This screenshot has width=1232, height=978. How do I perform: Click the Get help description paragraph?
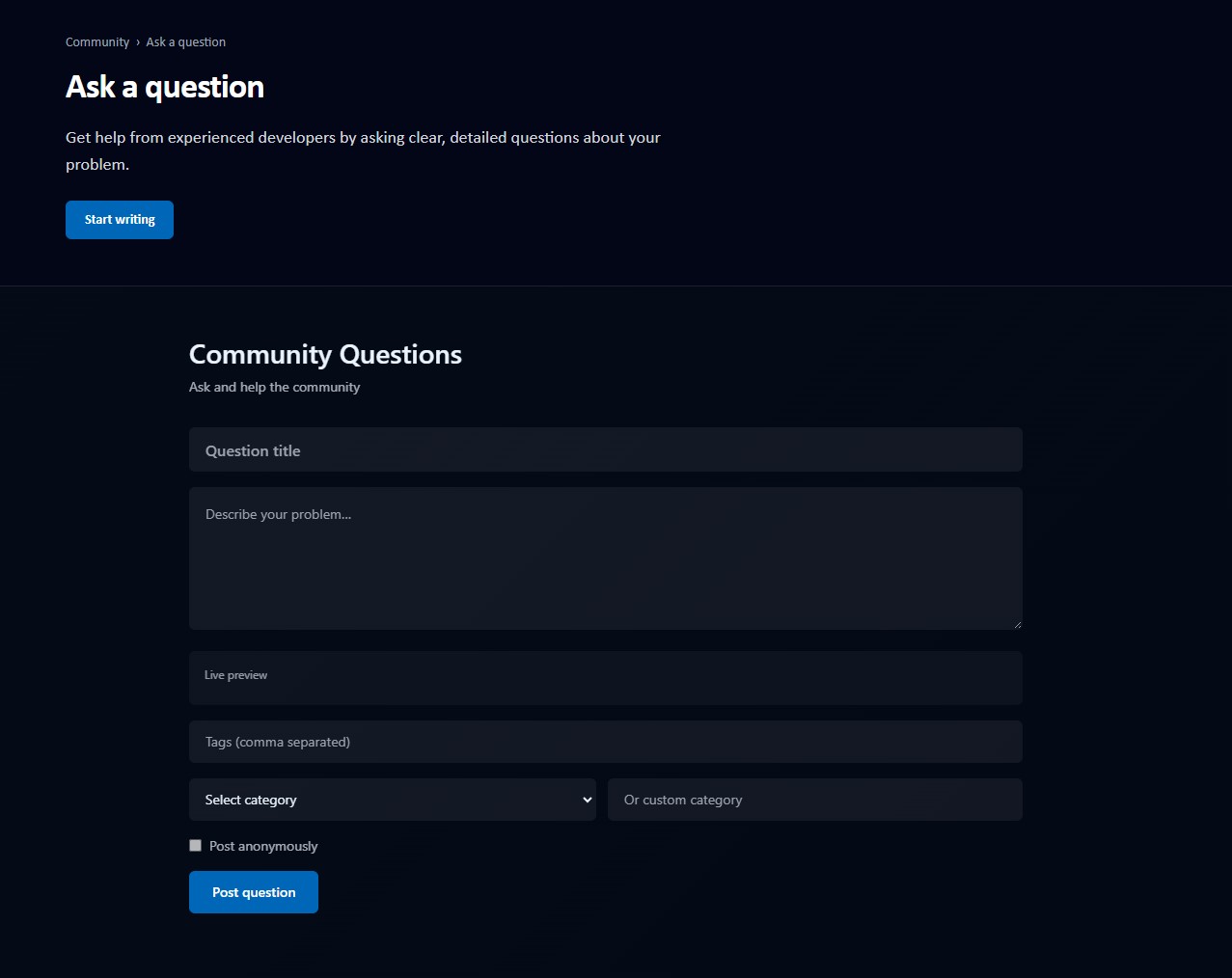click(362, 150)
